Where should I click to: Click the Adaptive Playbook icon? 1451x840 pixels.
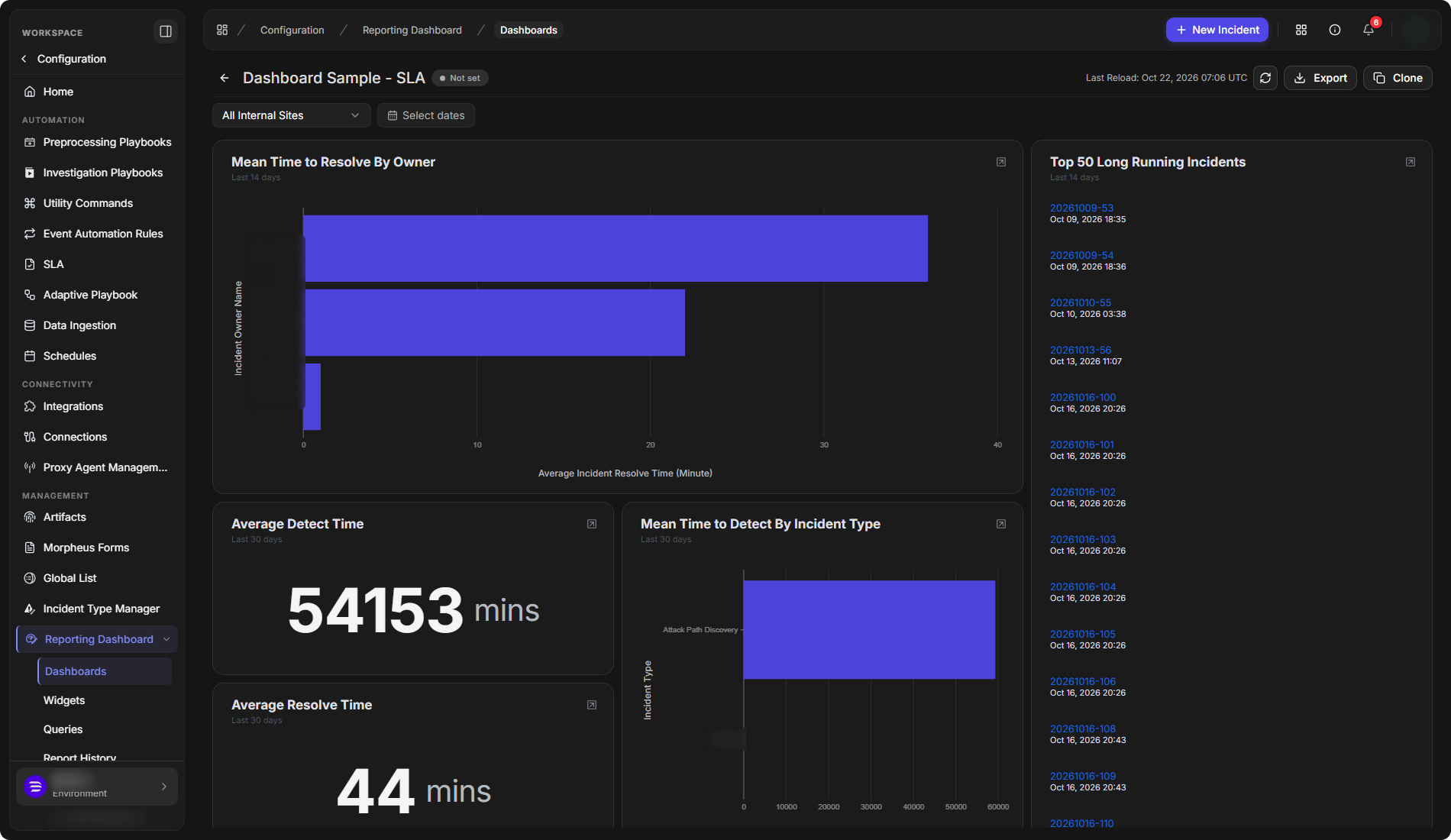point(30,295)
